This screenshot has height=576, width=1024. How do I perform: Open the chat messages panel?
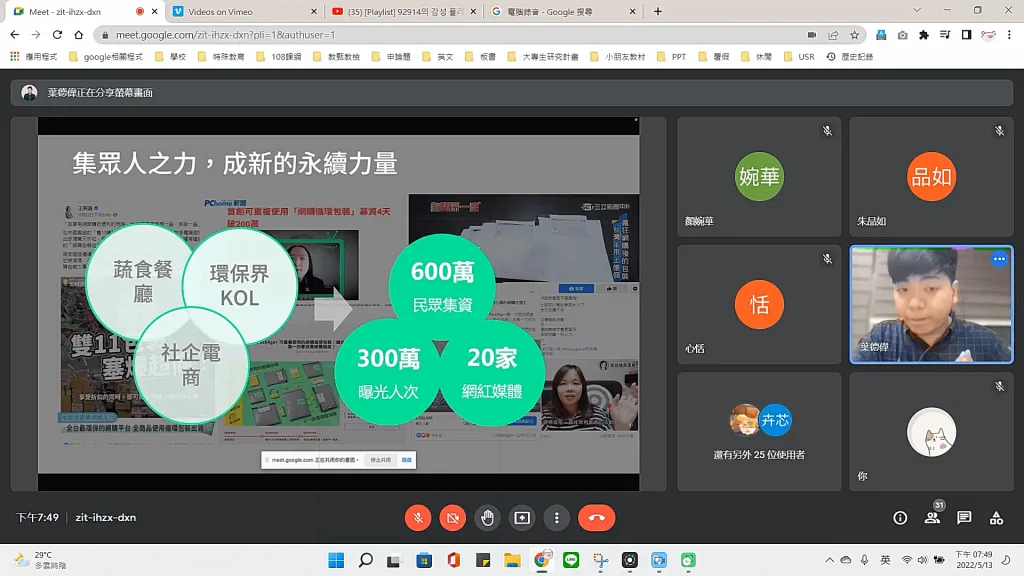[964, 518]
